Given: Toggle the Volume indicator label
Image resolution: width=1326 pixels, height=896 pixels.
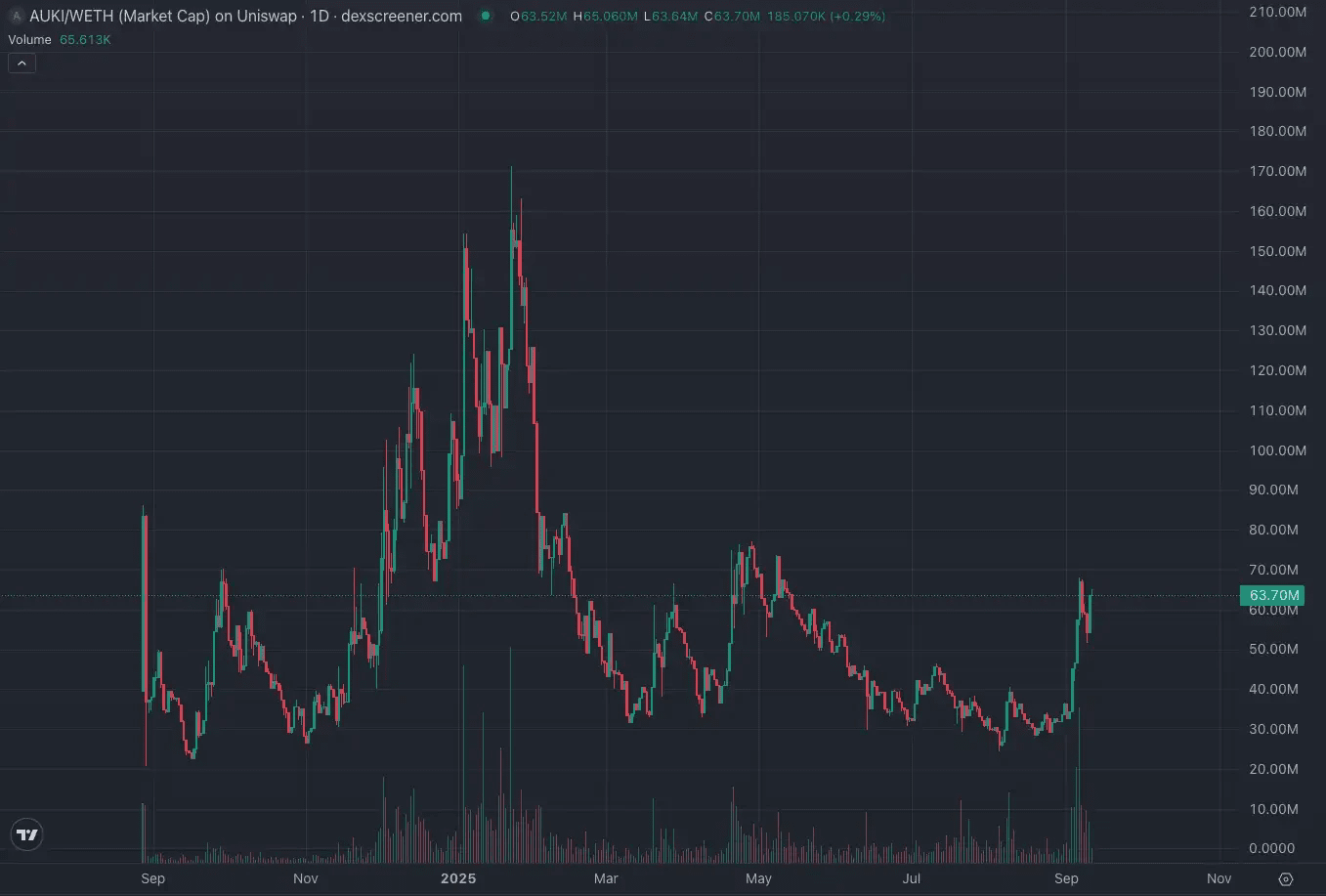Looking at the screenshot, I should click(29, 40).
